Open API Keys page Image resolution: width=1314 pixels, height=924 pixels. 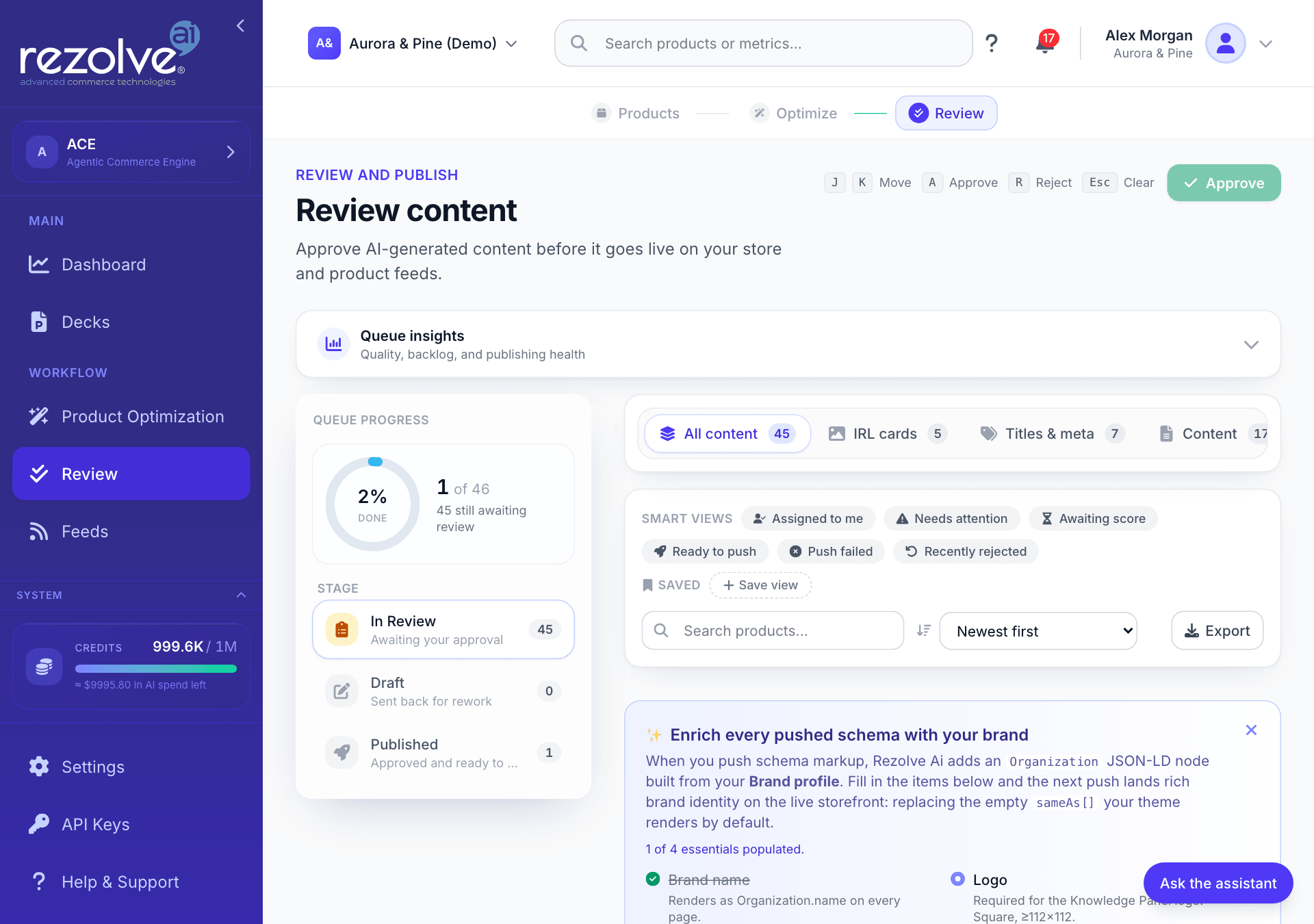coord(131,825)
